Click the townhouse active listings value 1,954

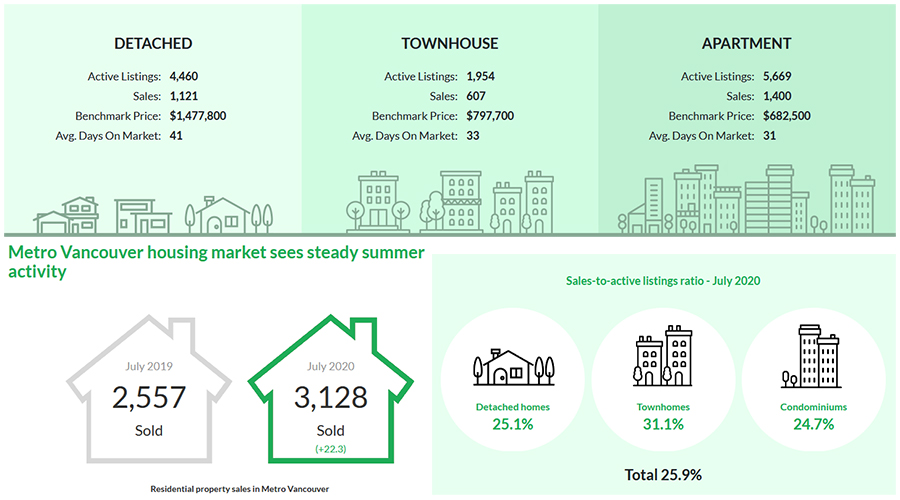[x=480, y=76]
